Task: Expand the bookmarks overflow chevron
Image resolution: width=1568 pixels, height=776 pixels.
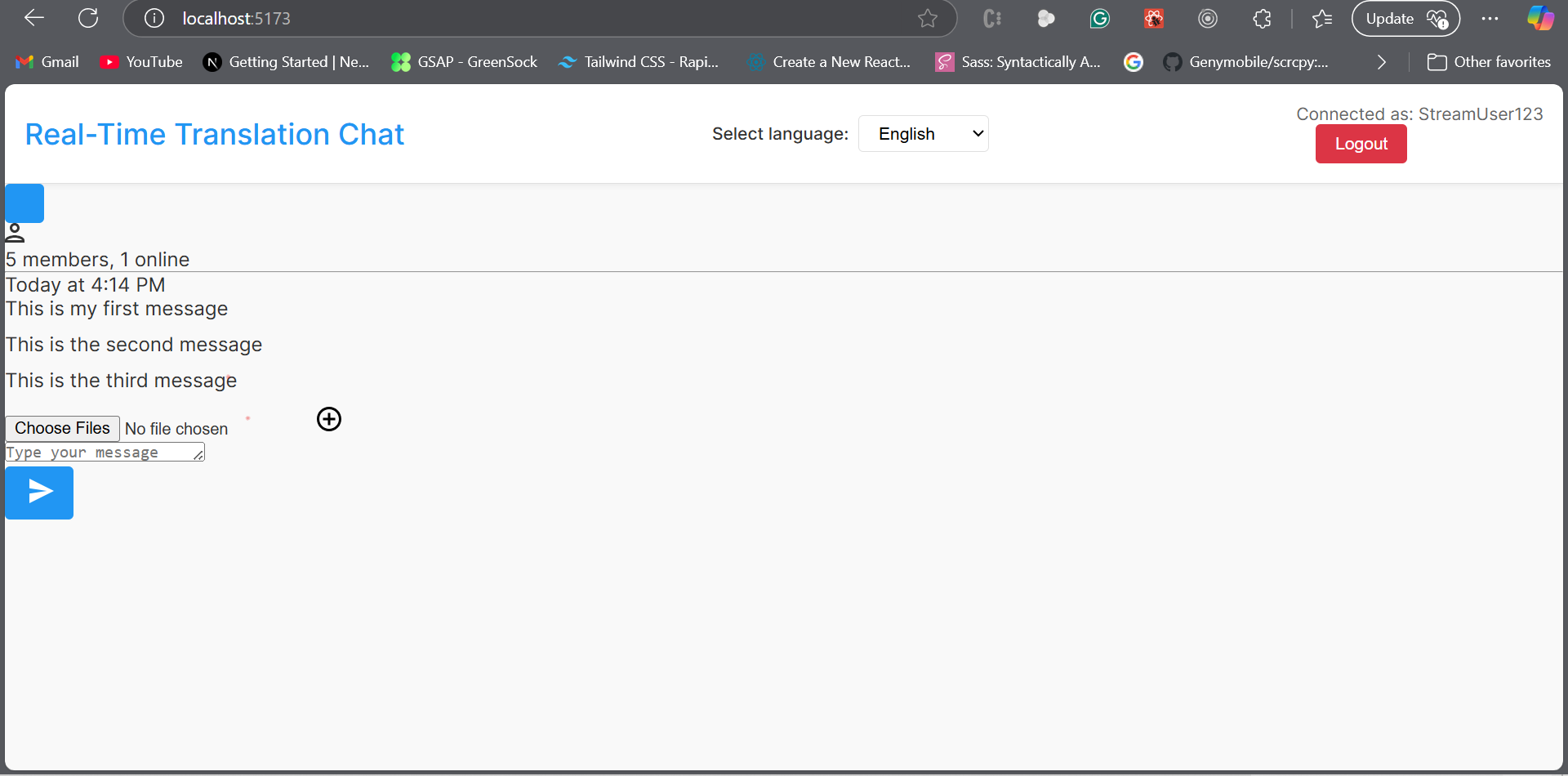Action: coord(1381,62)
